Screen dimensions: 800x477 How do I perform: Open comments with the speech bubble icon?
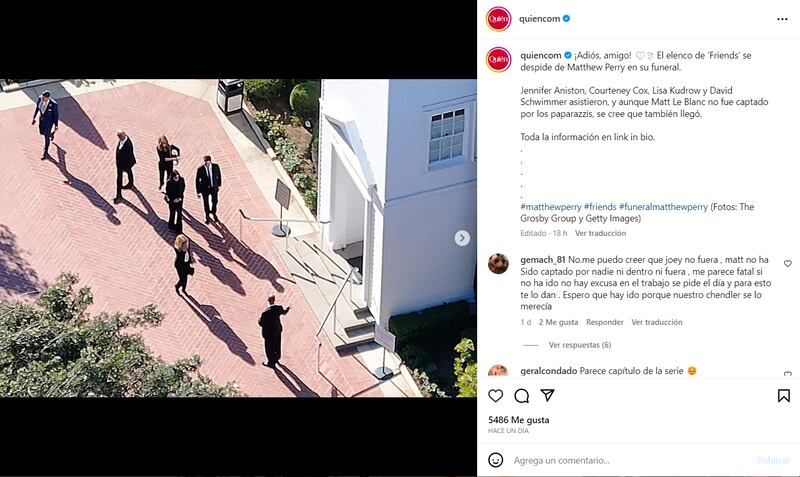click(521, 395)
